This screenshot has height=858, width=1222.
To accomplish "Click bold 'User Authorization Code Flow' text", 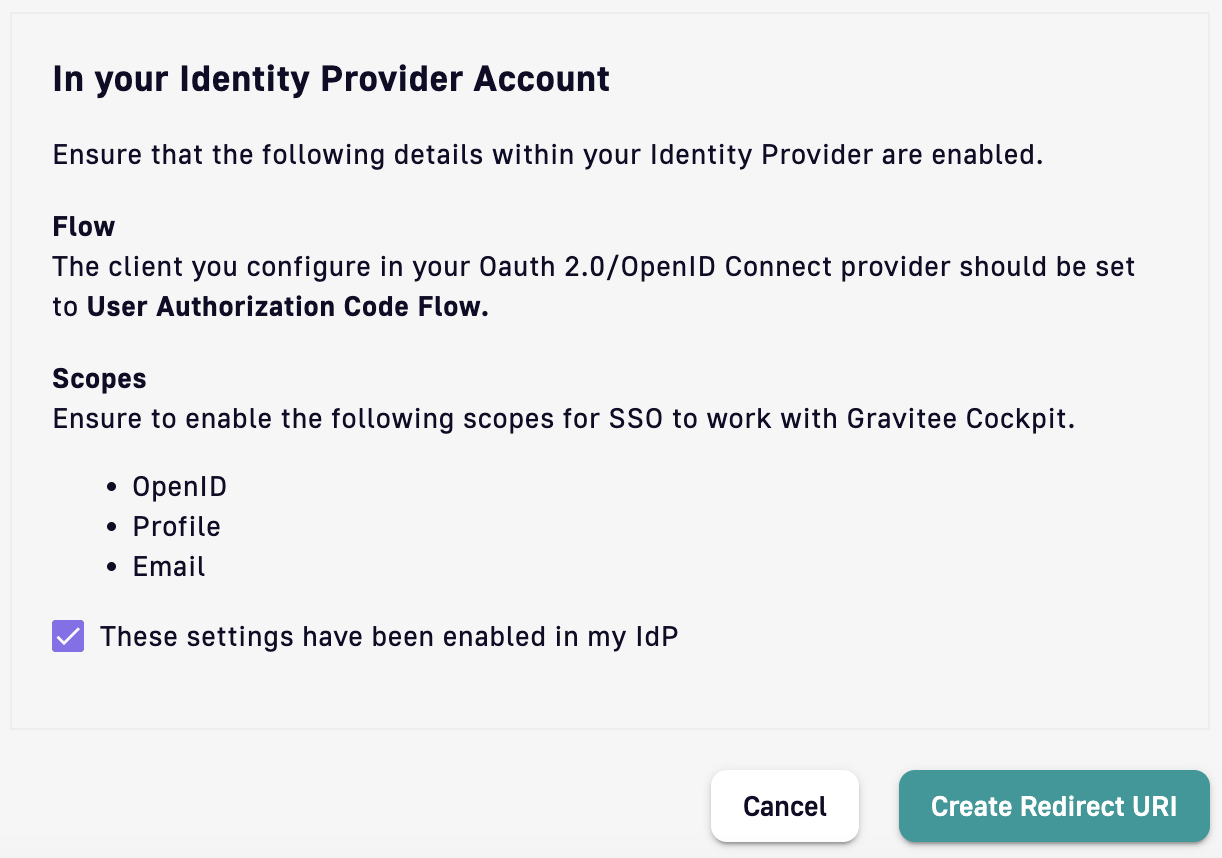I will point(288,306).
